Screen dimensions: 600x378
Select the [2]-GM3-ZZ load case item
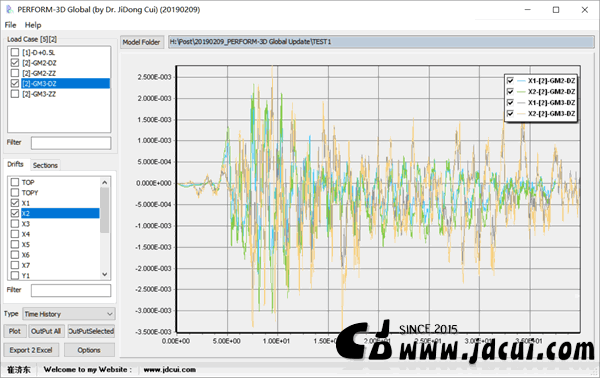(39, 94)
